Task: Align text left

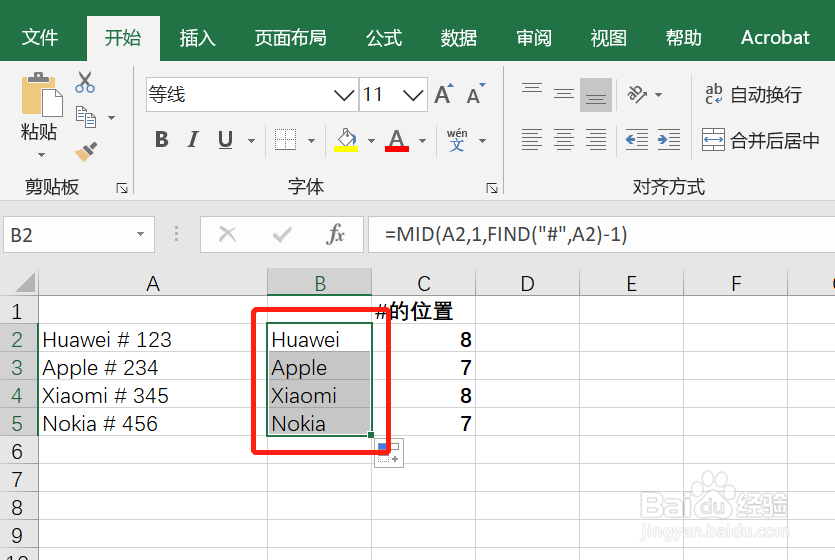Action: 532,140
